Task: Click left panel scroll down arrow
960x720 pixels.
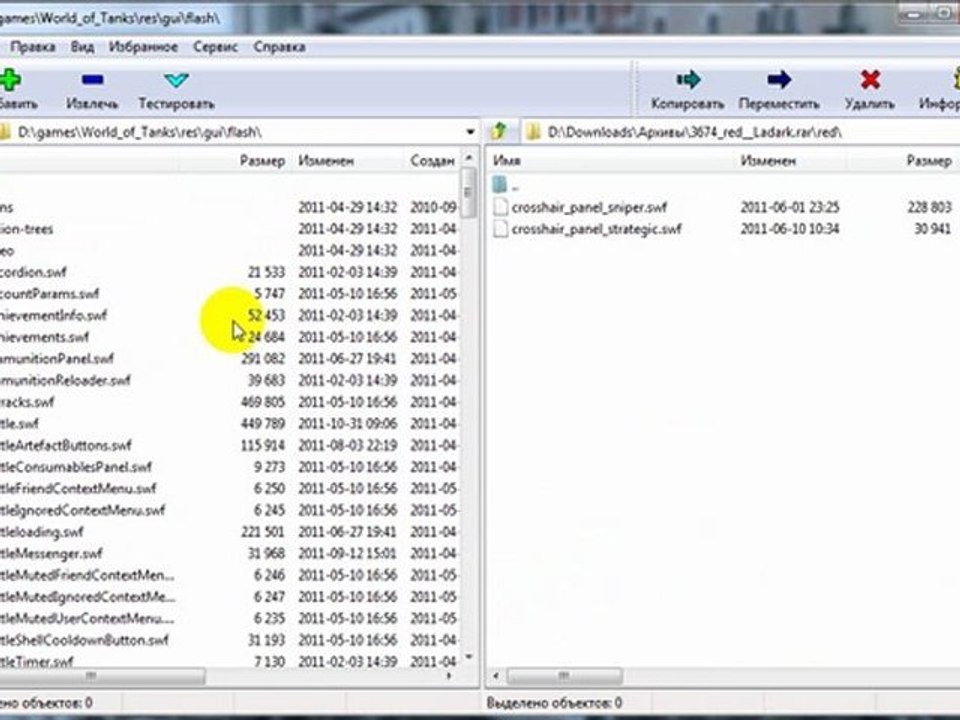Action: click(469, 657)
